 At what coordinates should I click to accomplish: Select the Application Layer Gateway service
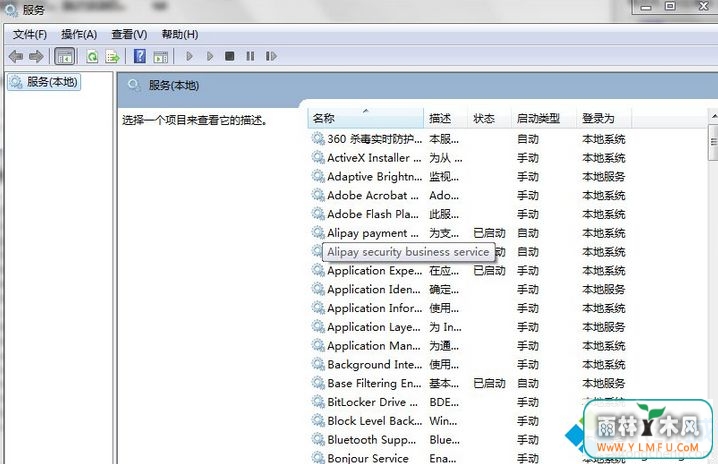pyautogui.click(x=469, y=327)
